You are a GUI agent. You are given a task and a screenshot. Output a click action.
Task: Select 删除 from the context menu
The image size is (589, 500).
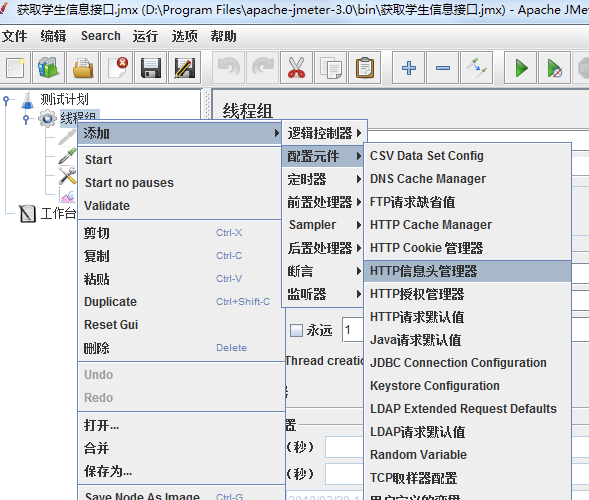pos(180,348)
